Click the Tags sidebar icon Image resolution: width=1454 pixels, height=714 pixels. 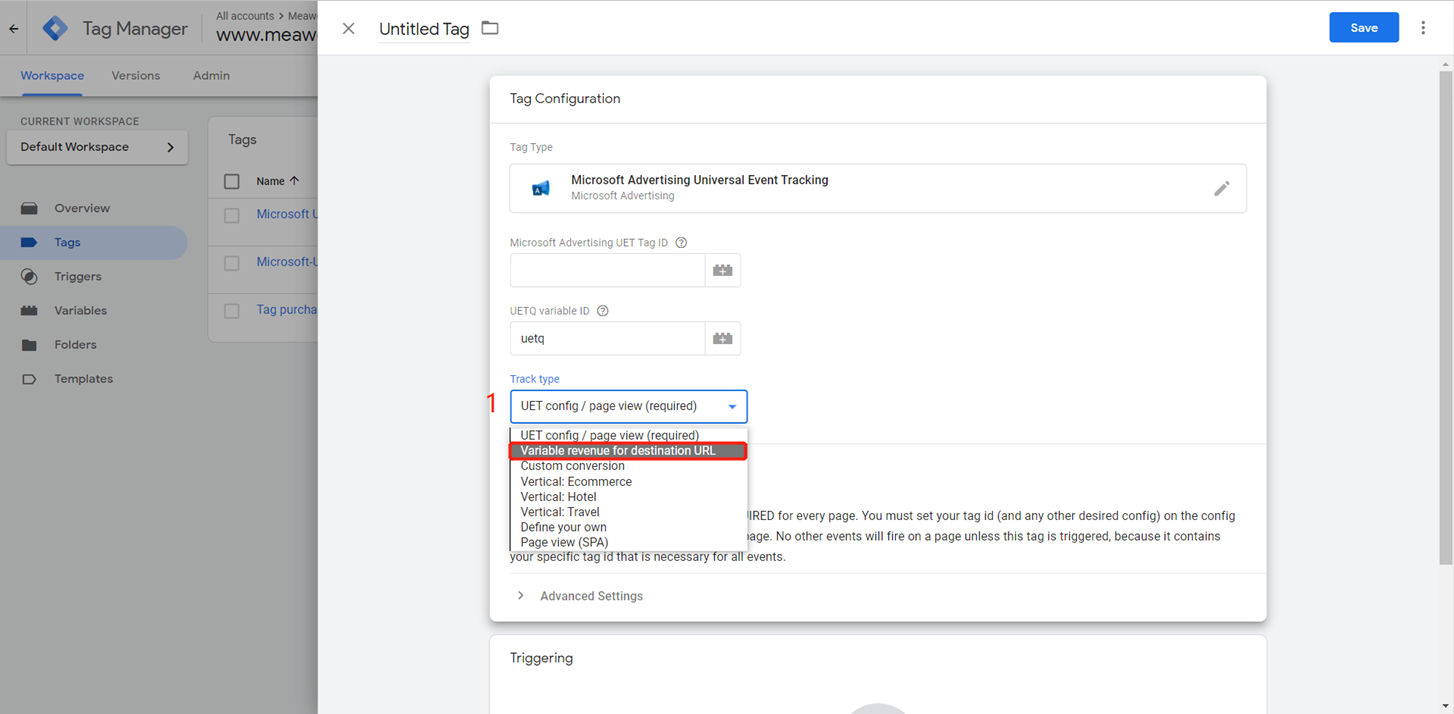click(29, 242)
